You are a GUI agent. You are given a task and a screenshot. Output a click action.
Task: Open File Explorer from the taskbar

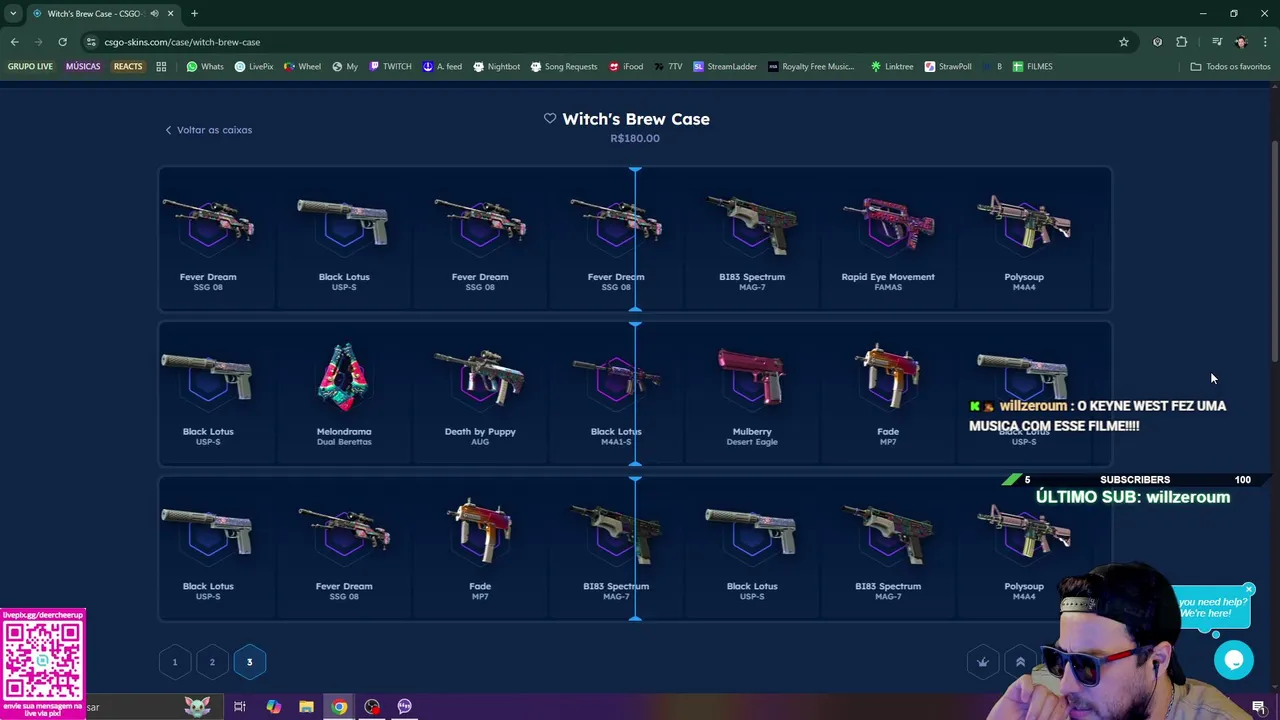click(306, 707)
